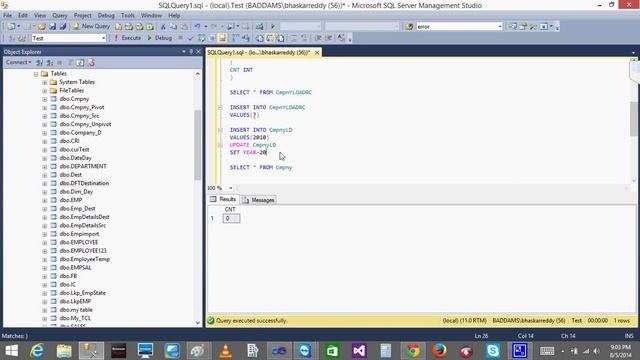Open the File menu

click(x=7, y=15)
